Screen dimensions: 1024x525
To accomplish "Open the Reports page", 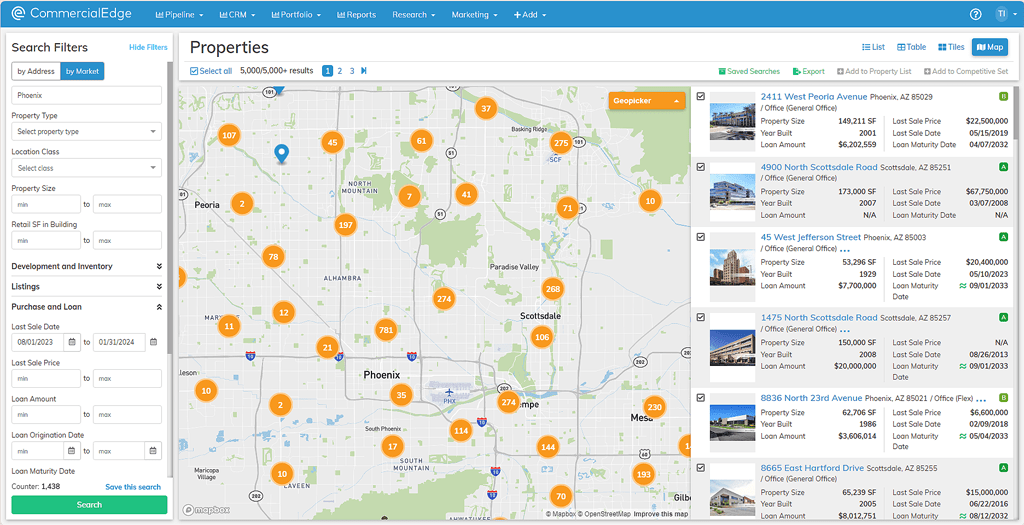I will 357,14.
